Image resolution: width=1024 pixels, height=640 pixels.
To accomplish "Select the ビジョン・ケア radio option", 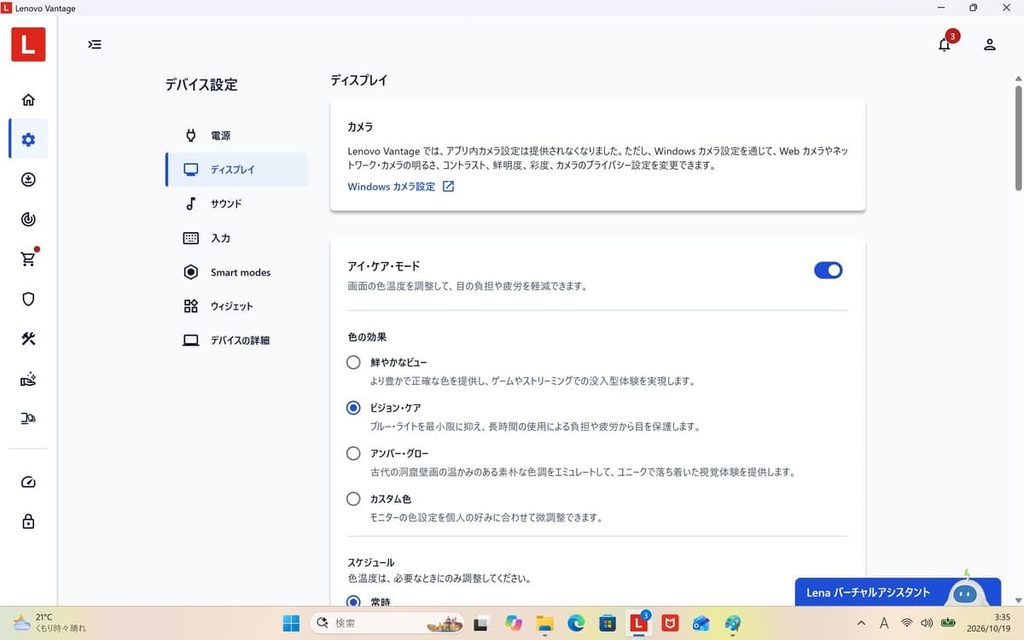I will (x=353, y=408).
